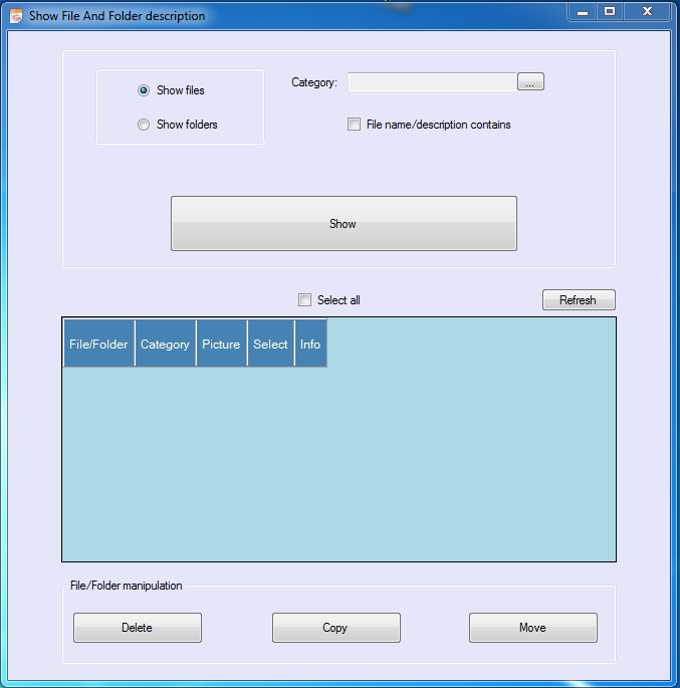Click empty area of the results grid
Screen dimensions: 680x688
(x=400, y=460)
